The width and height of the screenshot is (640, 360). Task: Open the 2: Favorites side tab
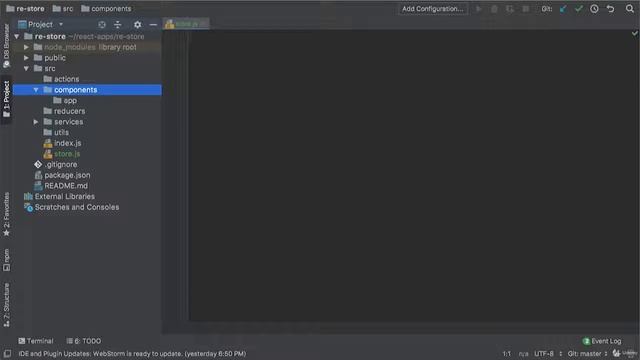click(6, 214)
